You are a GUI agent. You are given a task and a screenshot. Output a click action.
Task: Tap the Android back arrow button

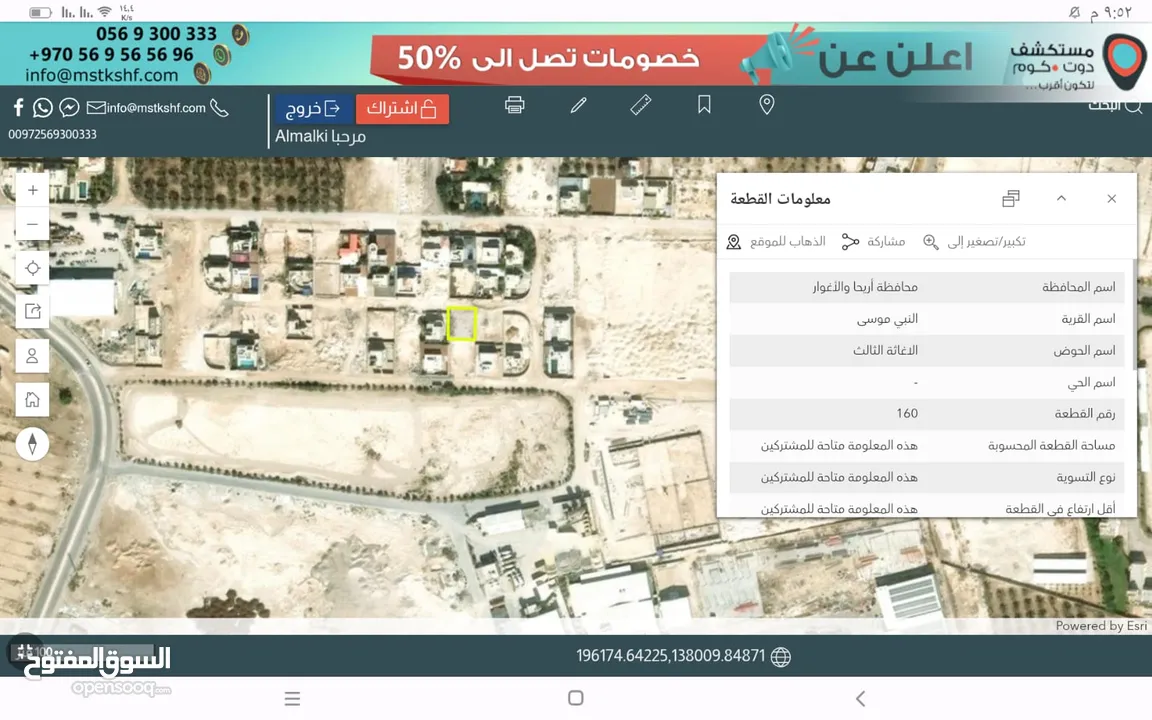[860, 698]
